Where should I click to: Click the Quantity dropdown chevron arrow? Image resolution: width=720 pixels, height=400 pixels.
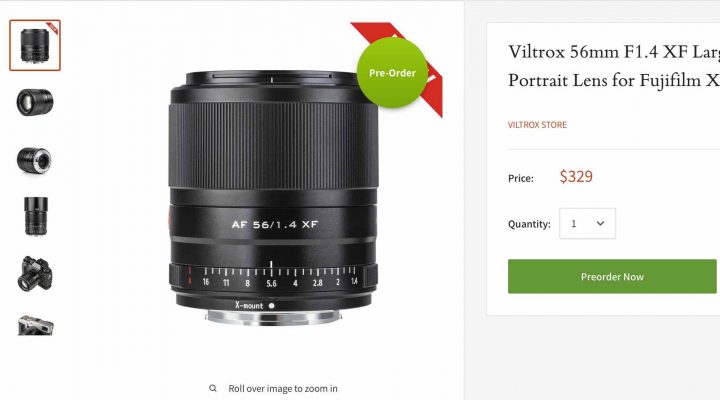(x=600, y=224)
